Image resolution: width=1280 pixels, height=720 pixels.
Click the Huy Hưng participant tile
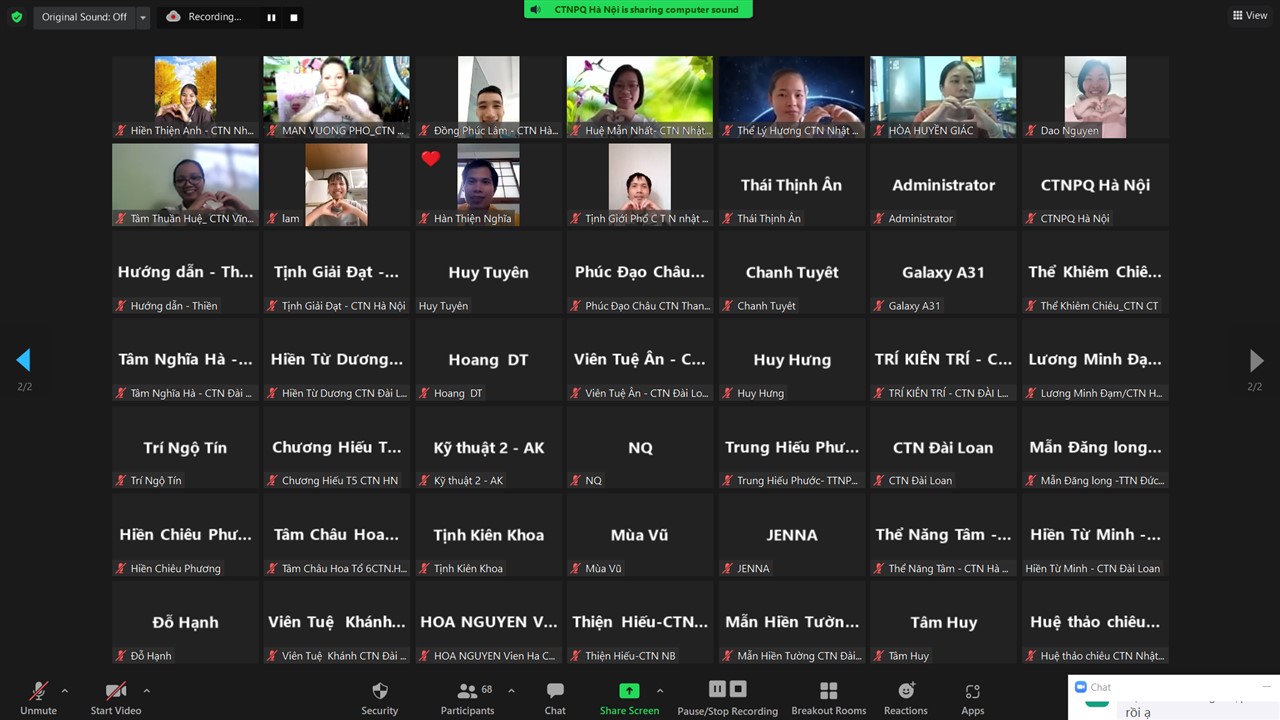(x=791, y=360)
